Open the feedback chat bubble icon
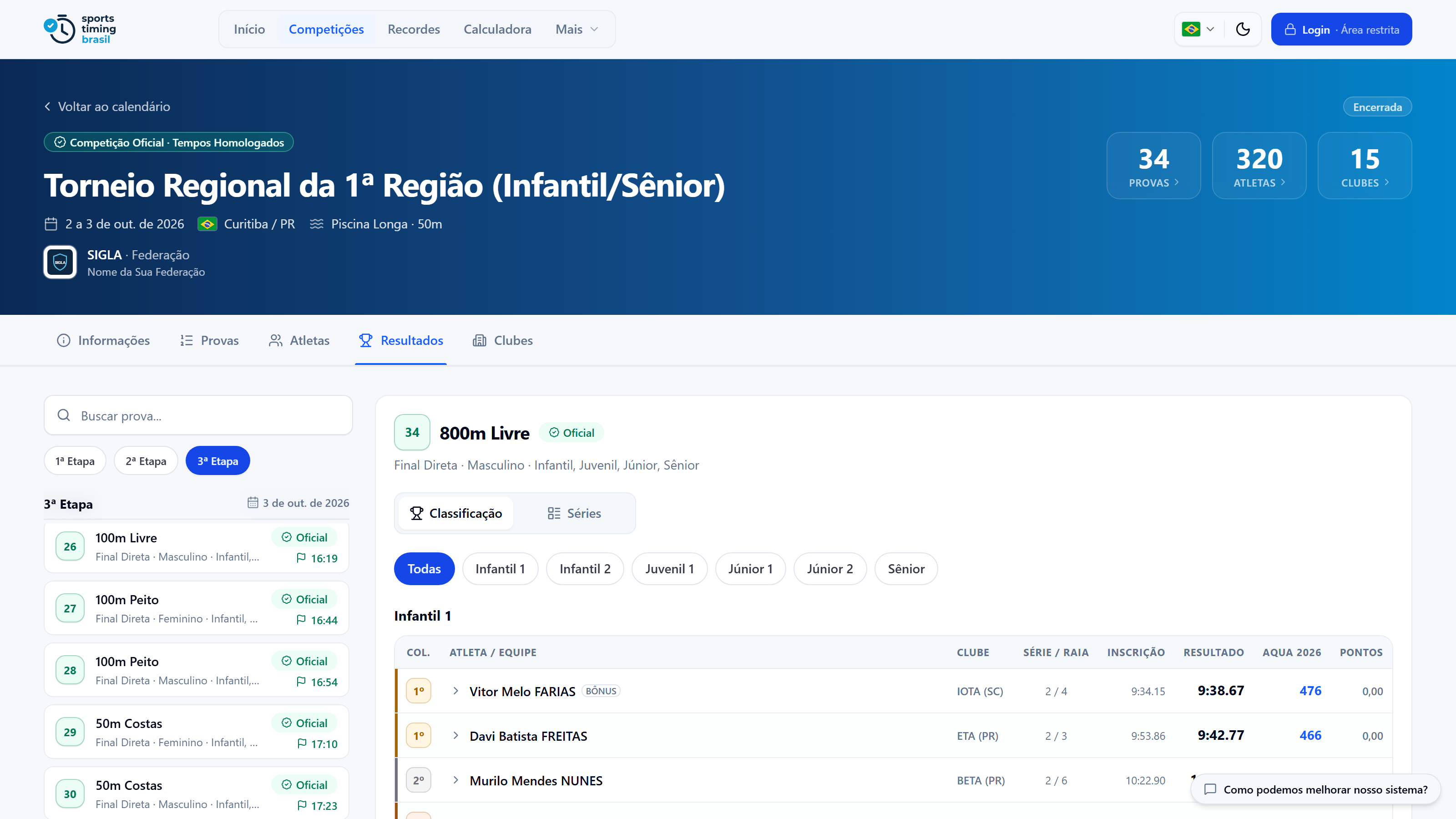Viewport: 1456px width, 819px height. click(x=1210, y=789)
